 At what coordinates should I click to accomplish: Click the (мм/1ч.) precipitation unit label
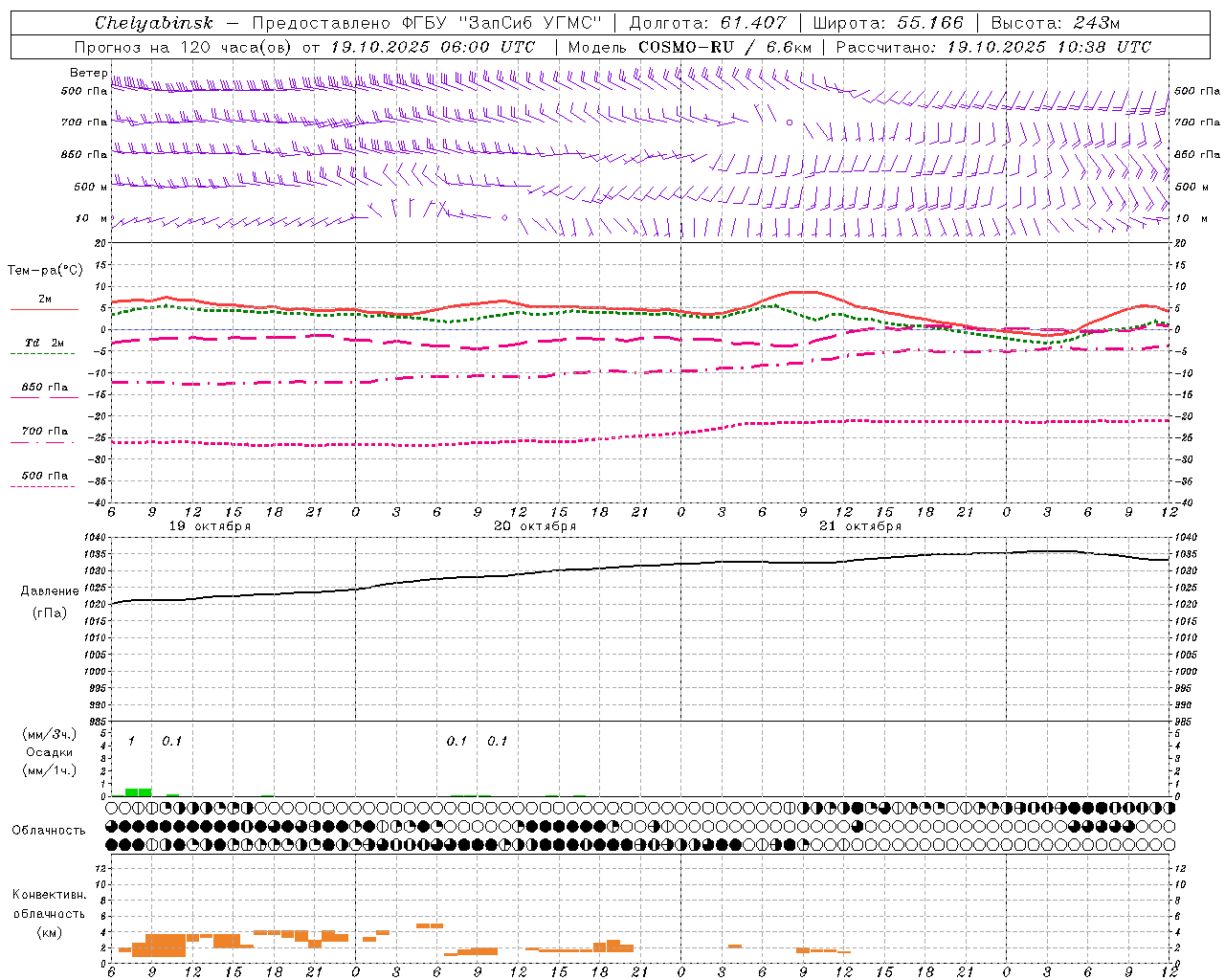[49, 770]
